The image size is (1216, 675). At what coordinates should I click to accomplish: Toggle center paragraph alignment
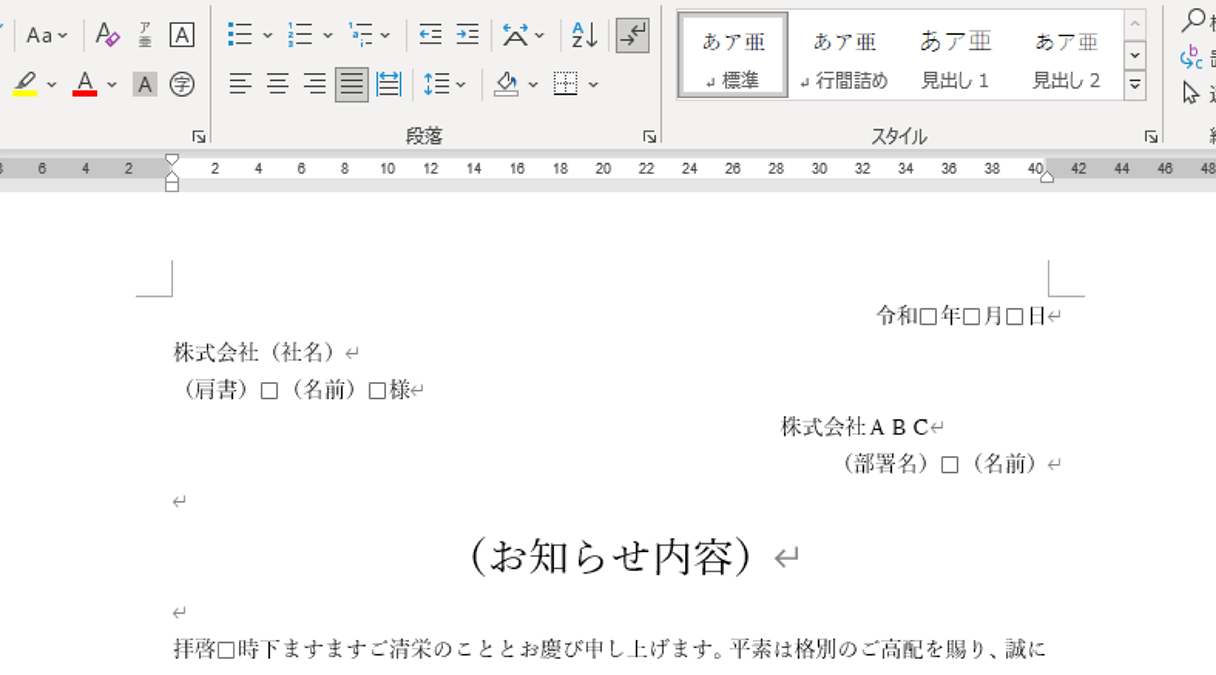pyautogui.click(x=275, y=84)
